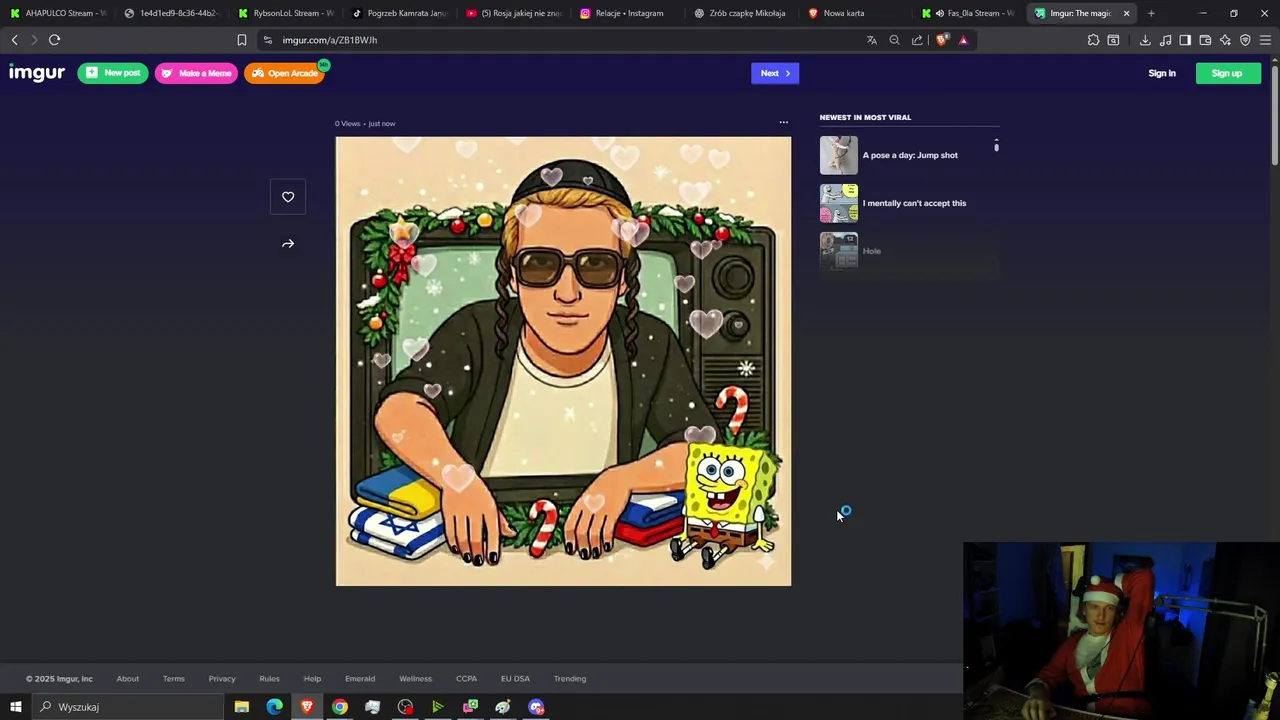The width and height of the screenshot is (1280, 720).
Task: Open the uploaded cartoon image
Action: pos(563,361)
